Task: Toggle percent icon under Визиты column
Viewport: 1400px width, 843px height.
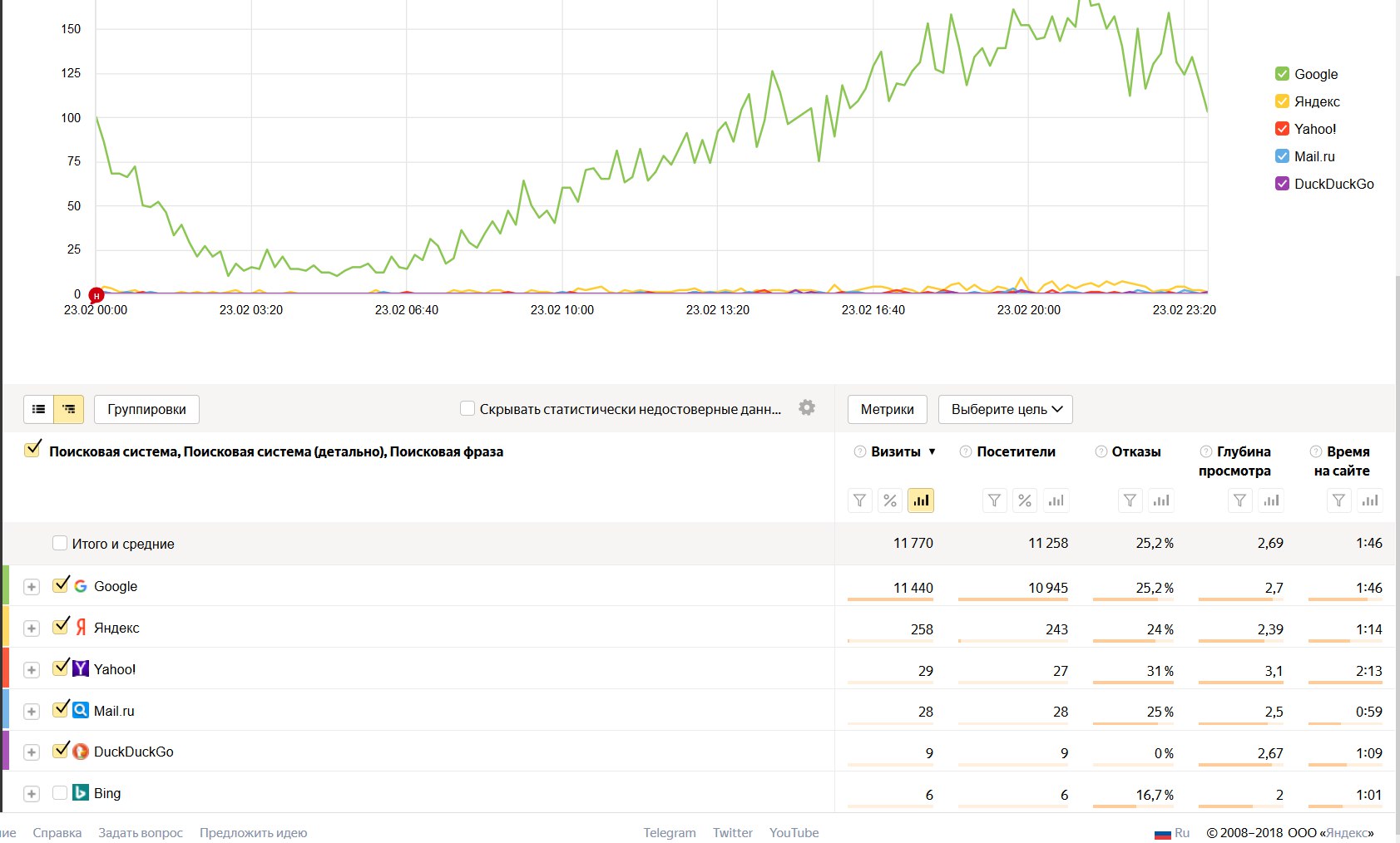Action: coord(890,500)
